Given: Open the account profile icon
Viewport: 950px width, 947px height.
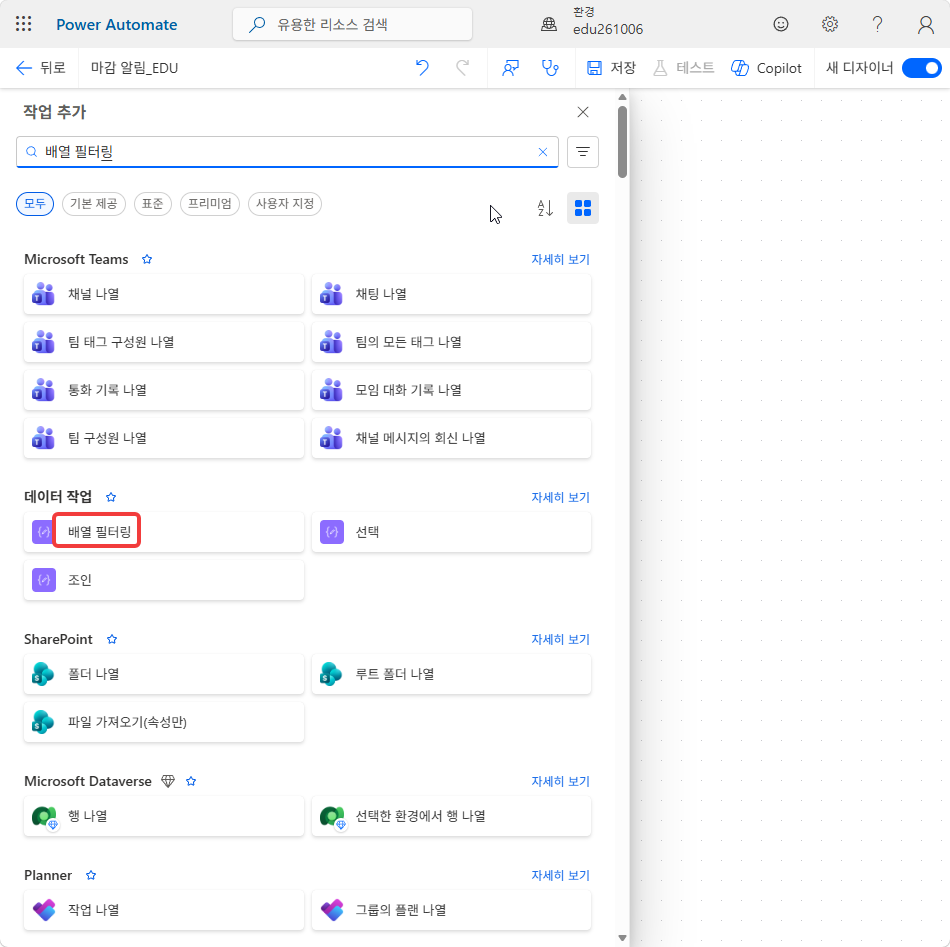Looking at the screenshot, I should pyautogui.click(x=925, y=24).
